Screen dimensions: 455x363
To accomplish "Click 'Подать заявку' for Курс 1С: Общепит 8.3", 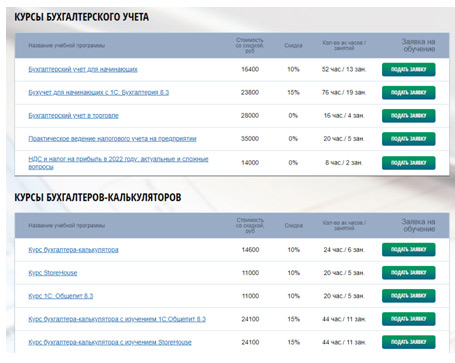I will tap(409, 296).
